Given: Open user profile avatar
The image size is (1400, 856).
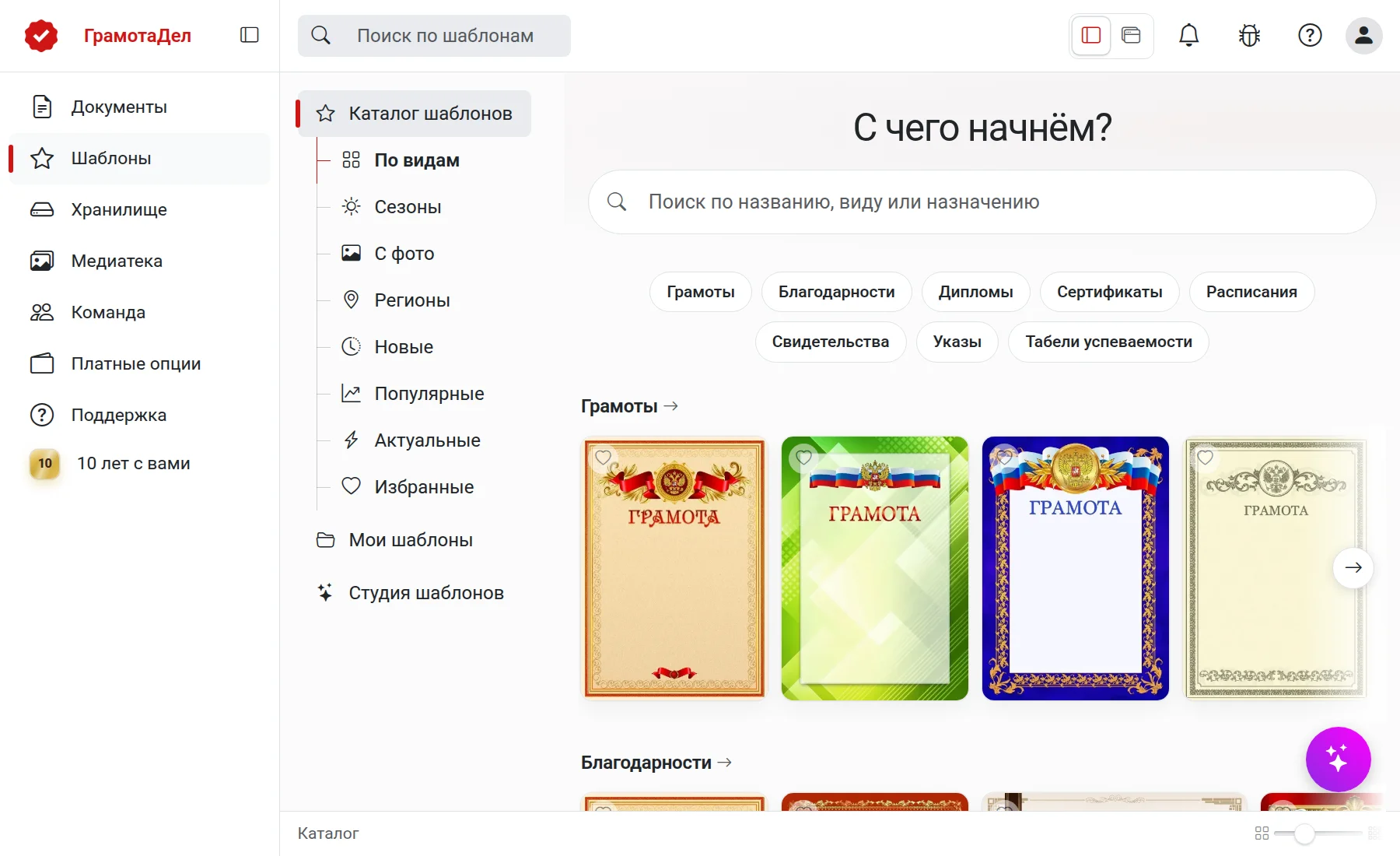Looking at the screenshot, I should pos(1364,35).
